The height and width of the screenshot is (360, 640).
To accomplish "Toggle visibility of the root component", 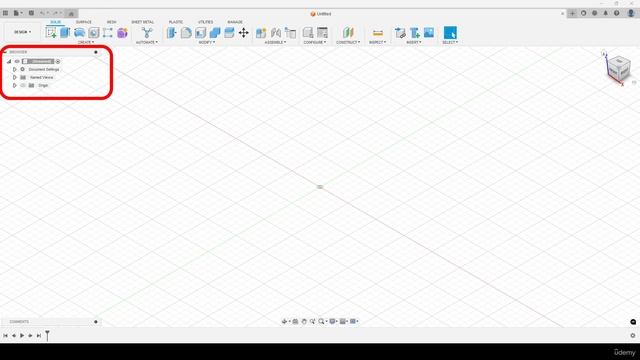I will pos(17,62).
